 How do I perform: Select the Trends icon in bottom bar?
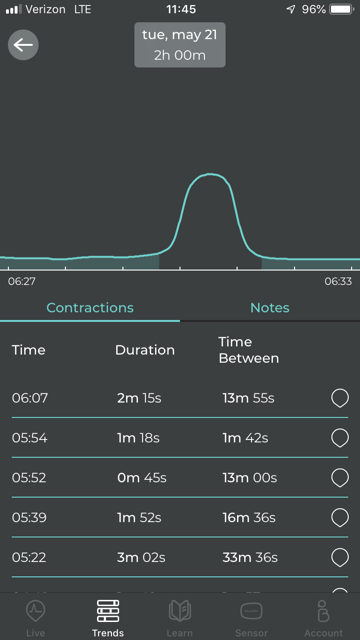[108, 611]
